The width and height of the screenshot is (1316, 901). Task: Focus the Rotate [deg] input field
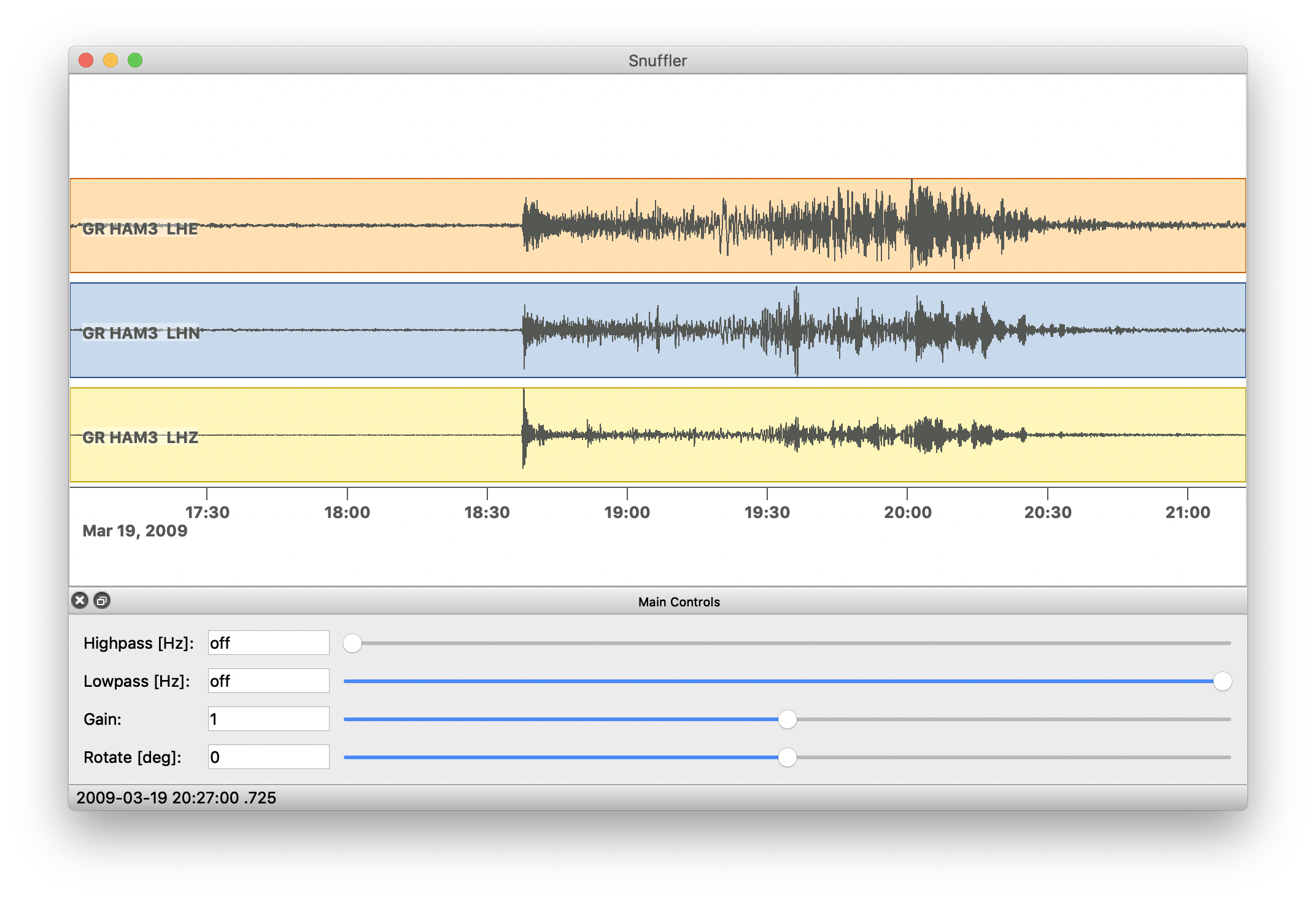(x=269, y=757)
